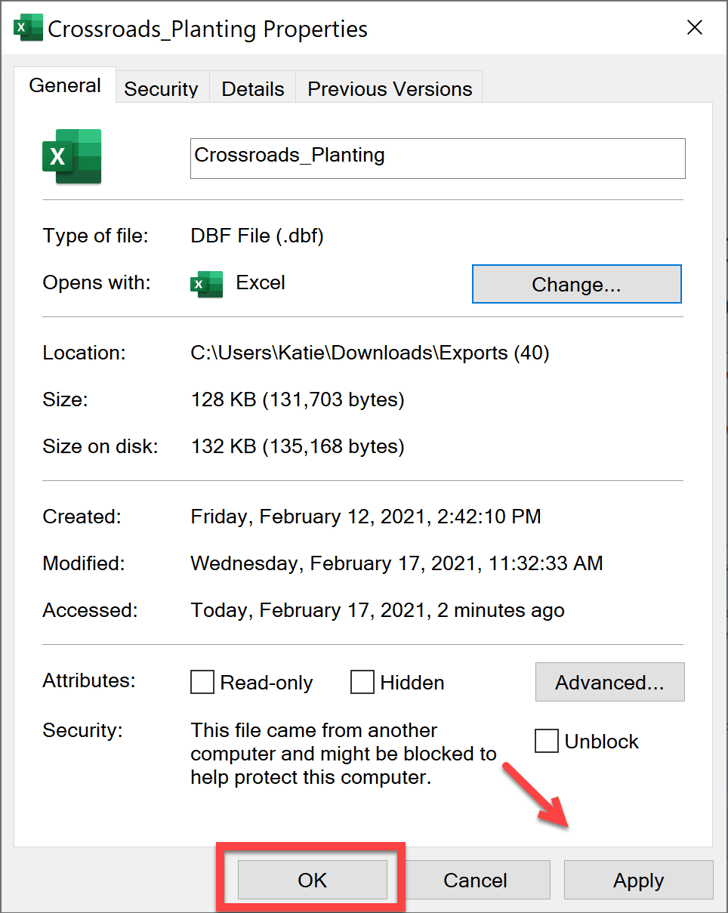Click the Excel icon in title bar

pyautogui.click(x=29, y=28)
